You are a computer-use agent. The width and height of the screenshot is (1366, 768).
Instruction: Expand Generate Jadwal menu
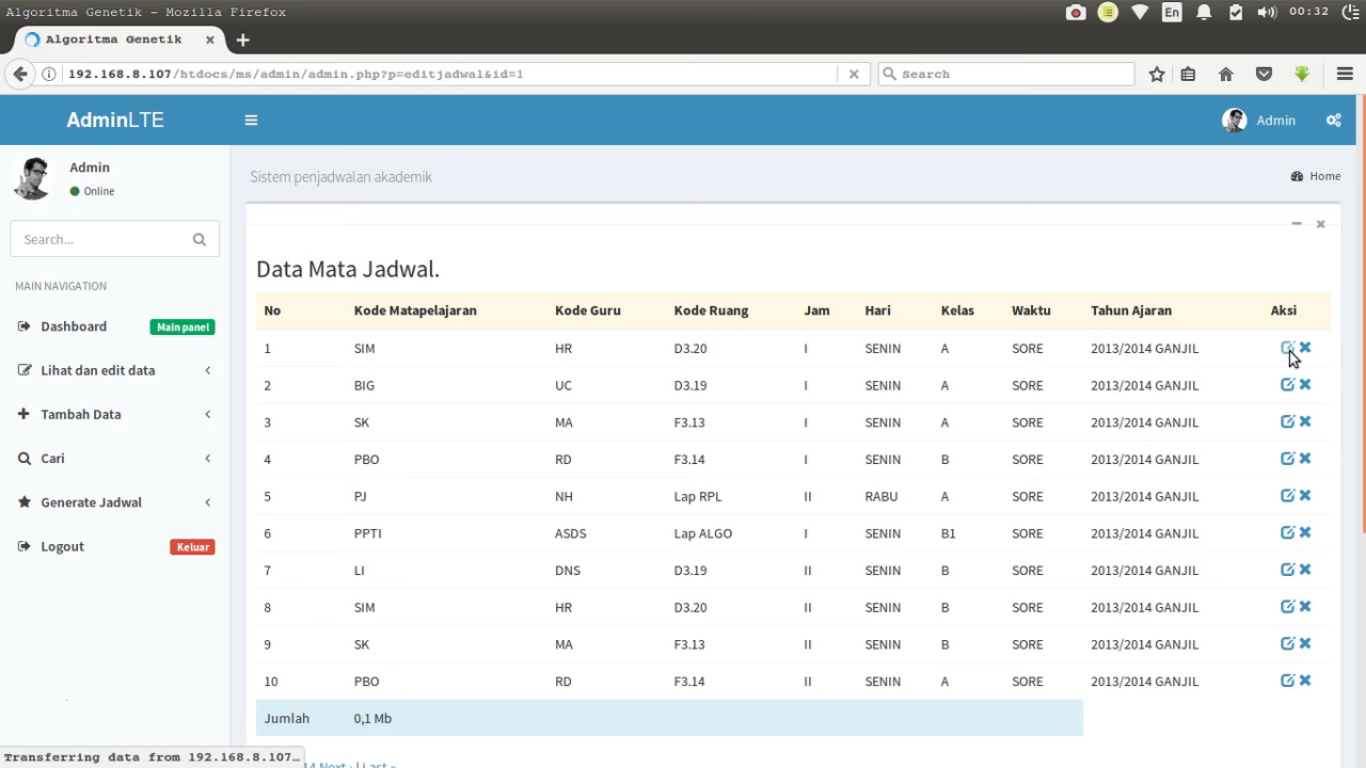coord(91,502)
